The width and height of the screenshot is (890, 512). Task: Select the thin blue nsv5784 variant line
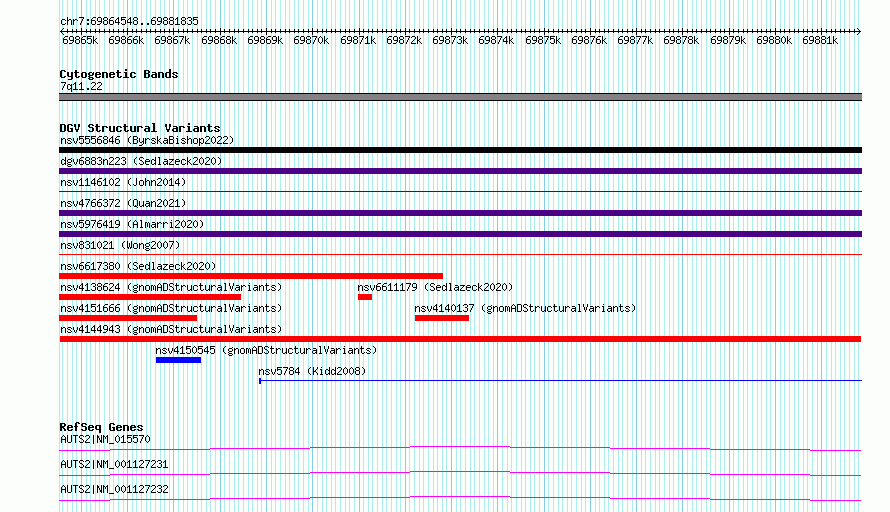pyautogui.click(x=560, y=380)
